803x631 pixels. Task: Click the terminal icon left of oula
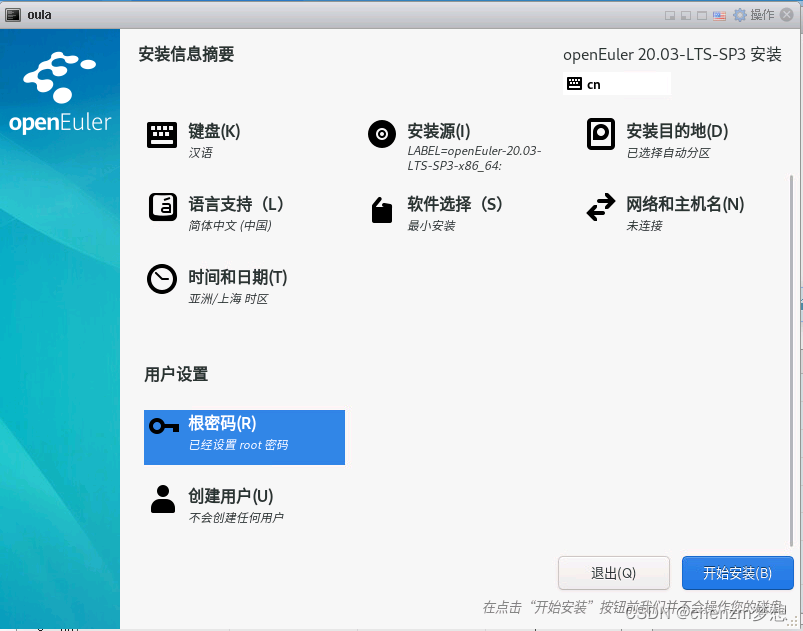tap(13, 15)
